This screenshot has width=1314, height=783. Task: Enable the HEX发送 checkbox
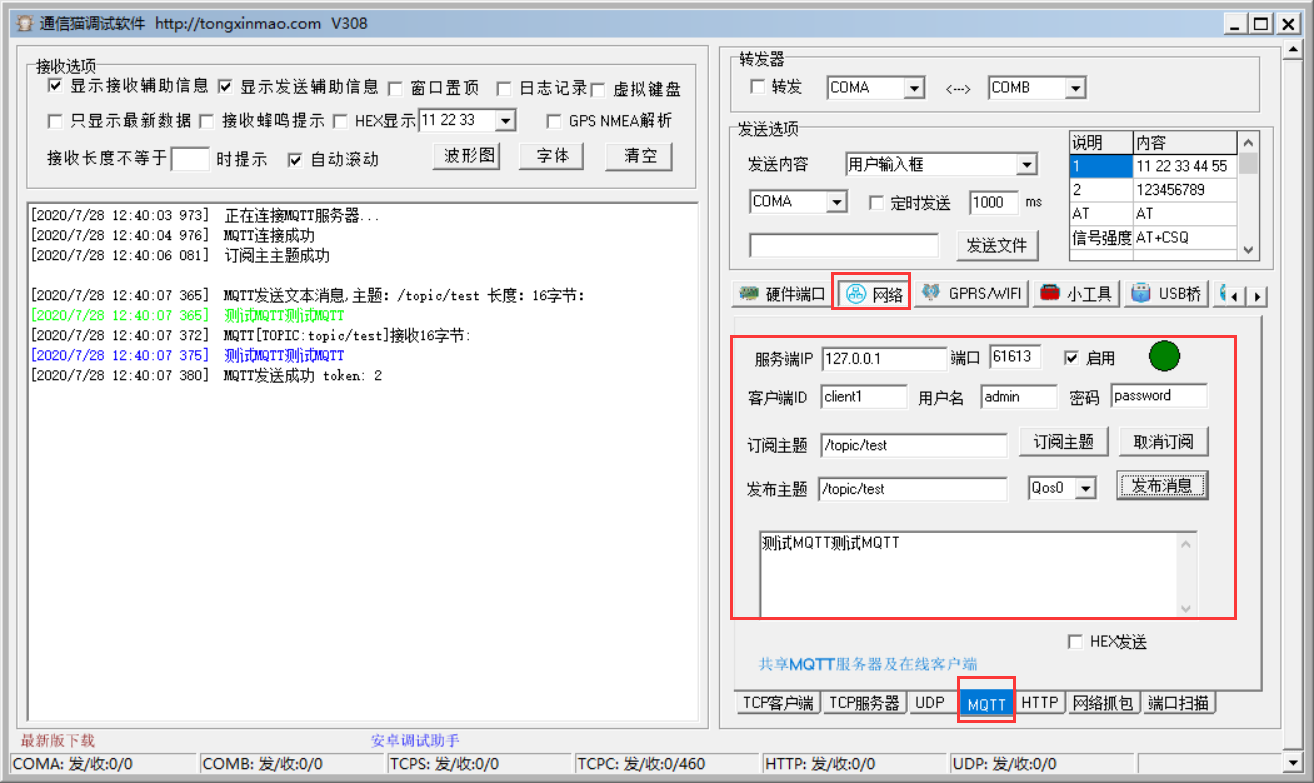tap(1076, 642)
